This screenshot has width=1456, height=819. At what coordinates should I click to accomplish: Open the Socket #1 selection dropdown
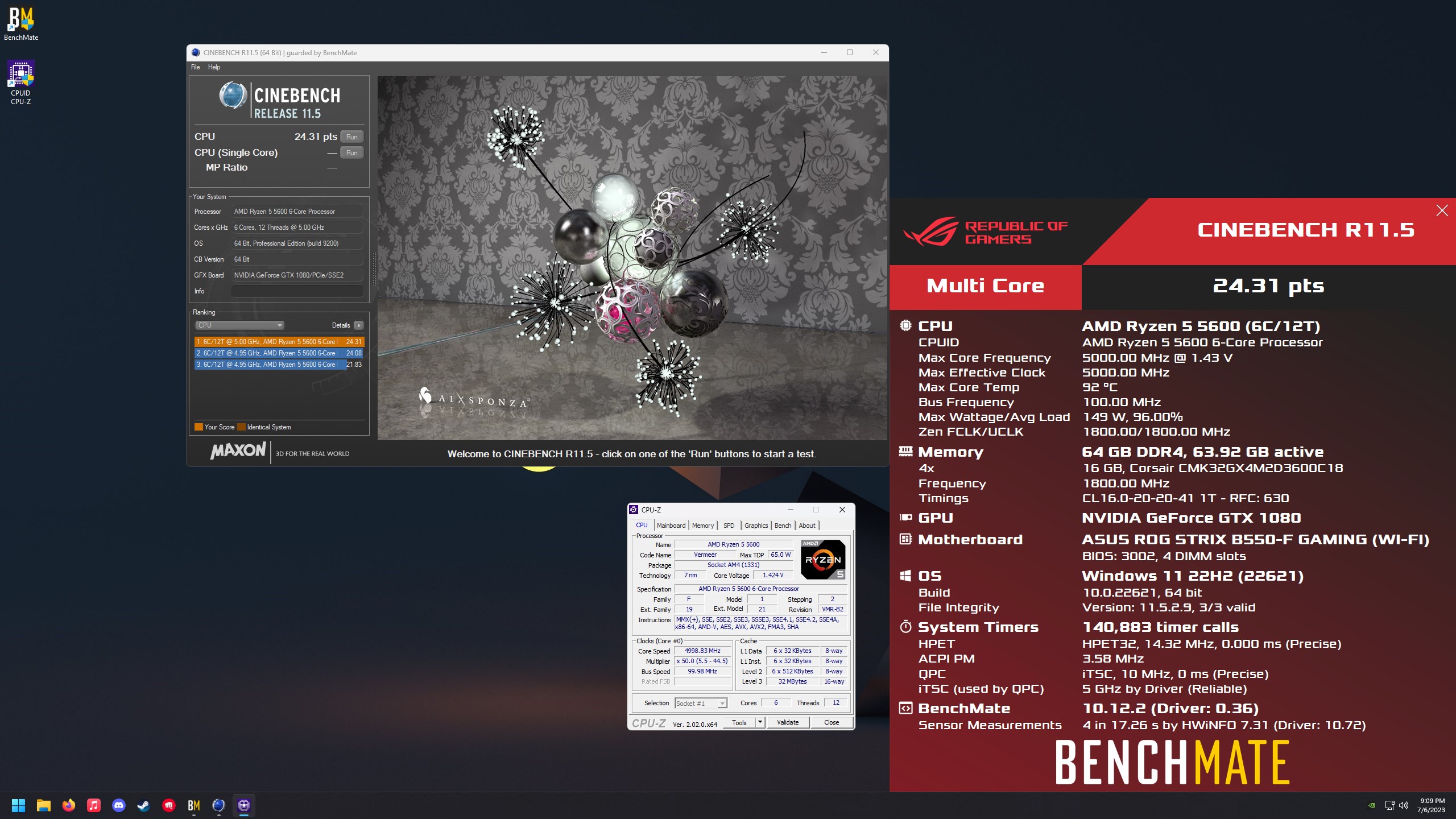point(701,704)
